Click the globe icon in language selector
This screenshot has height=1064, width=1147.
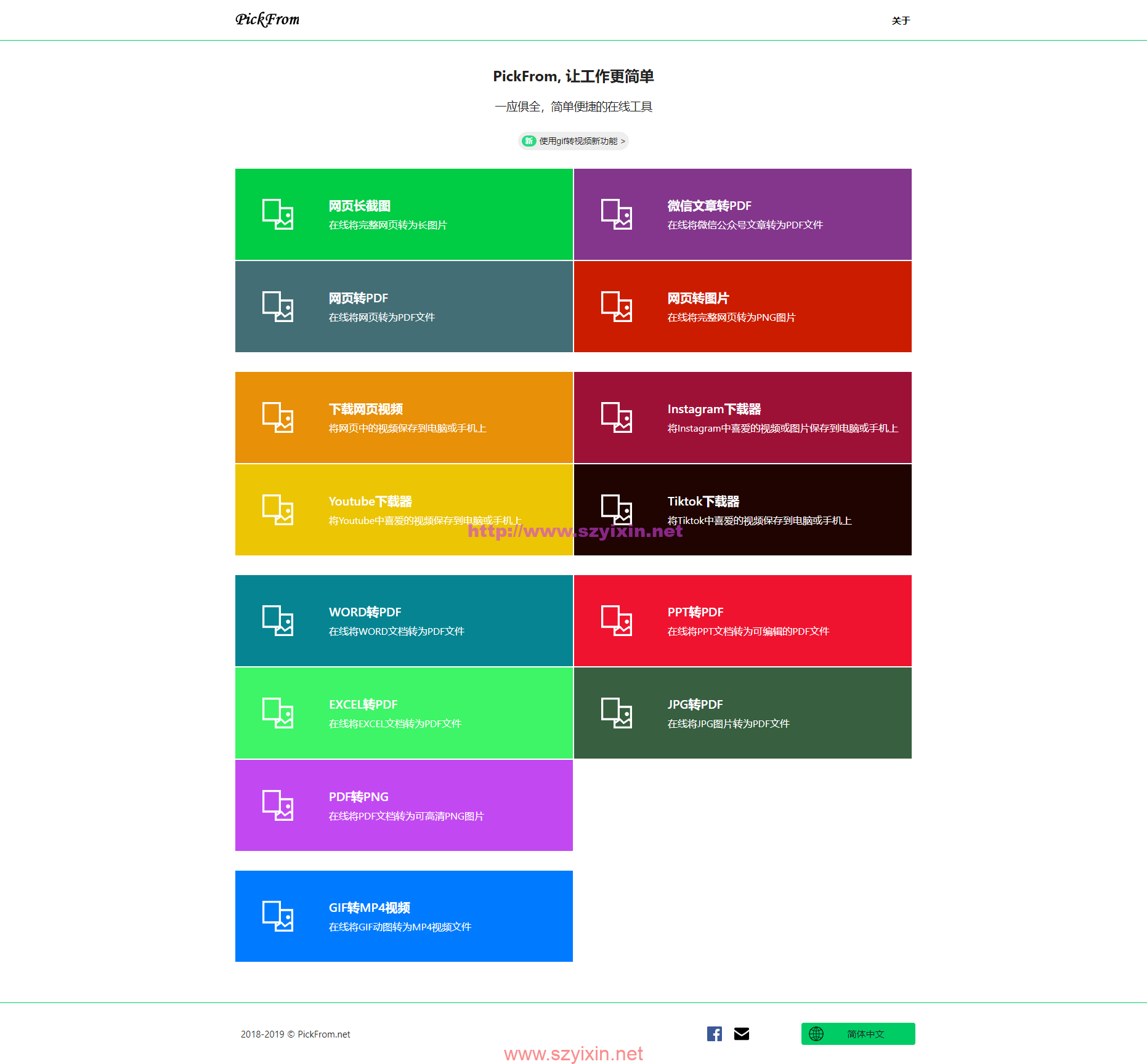pyautogui.click(x=816, y=1034)
